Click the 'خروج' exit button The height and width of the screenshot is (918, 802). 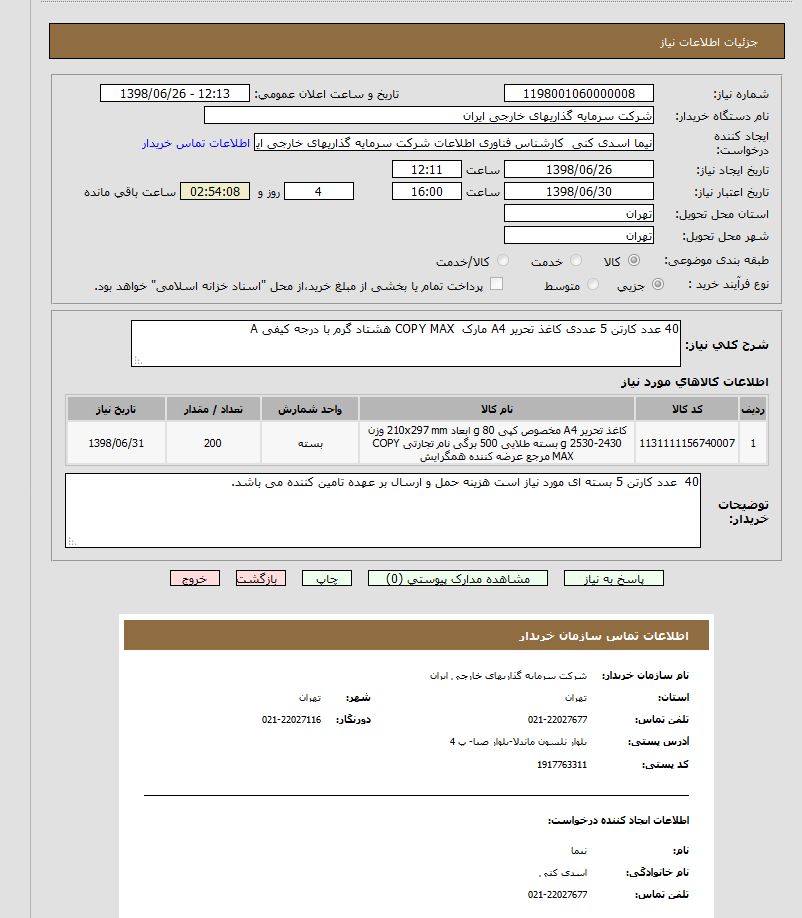[x=195, y=579]
